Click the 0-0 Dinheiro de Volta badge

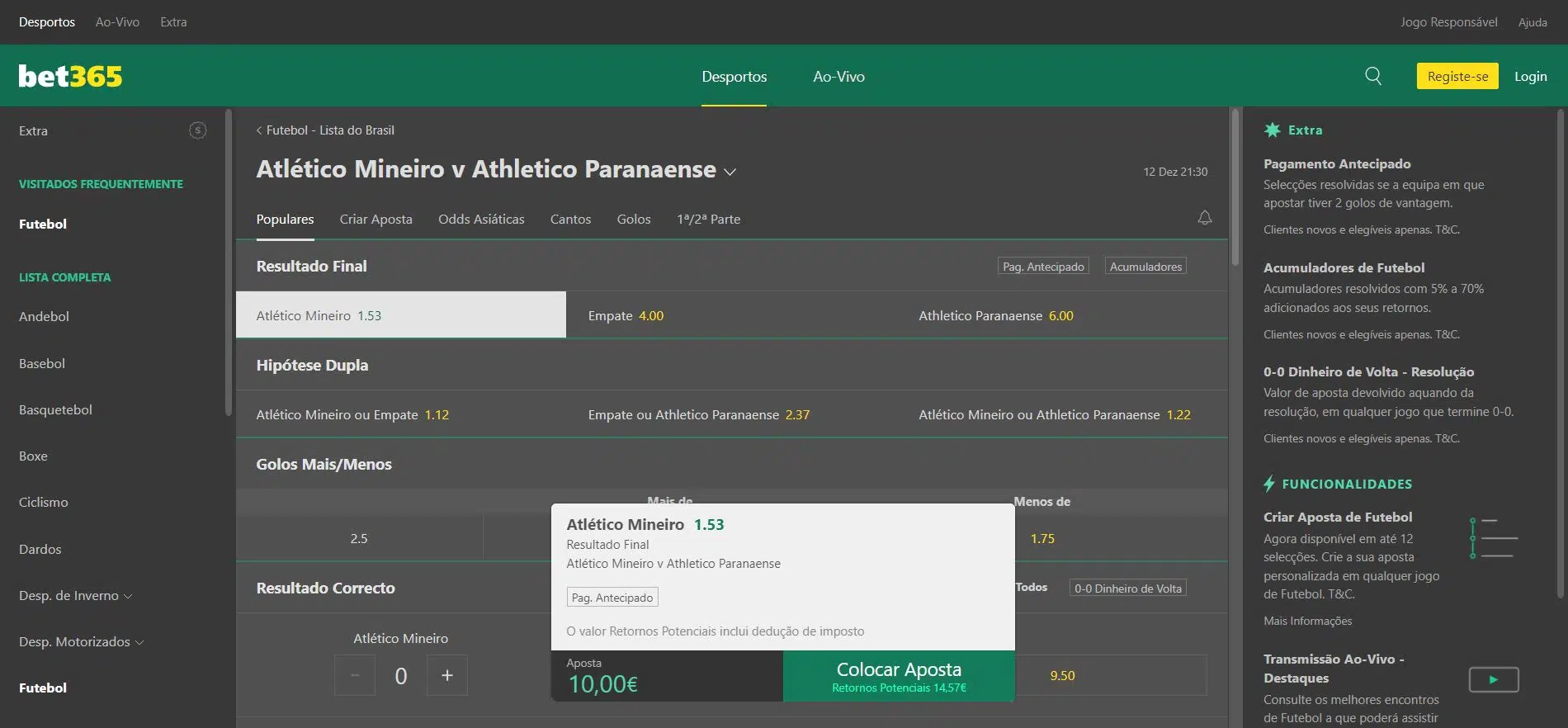[x=1128, y=588]
